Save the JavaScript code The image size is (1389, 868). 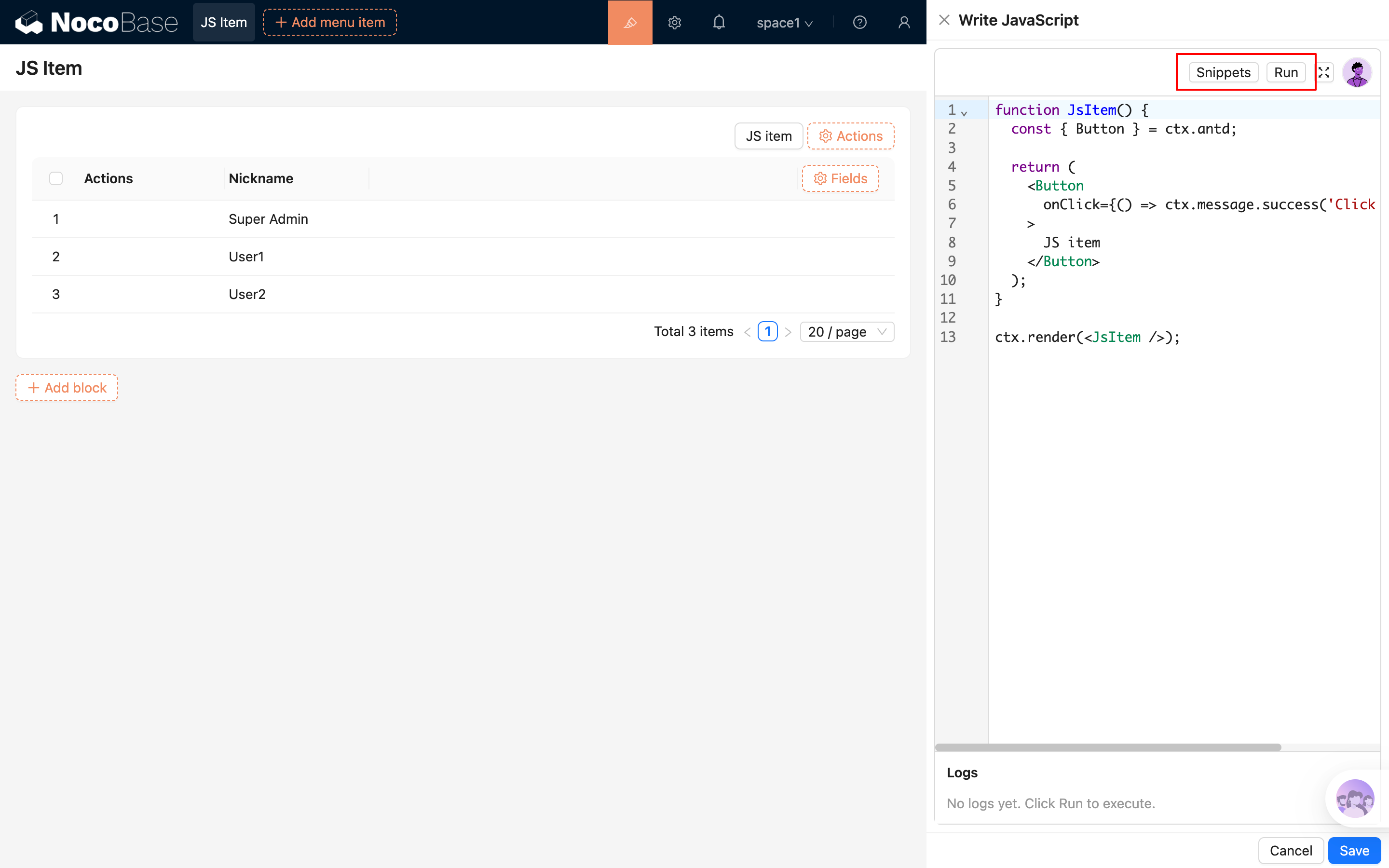click(1353, 850)
